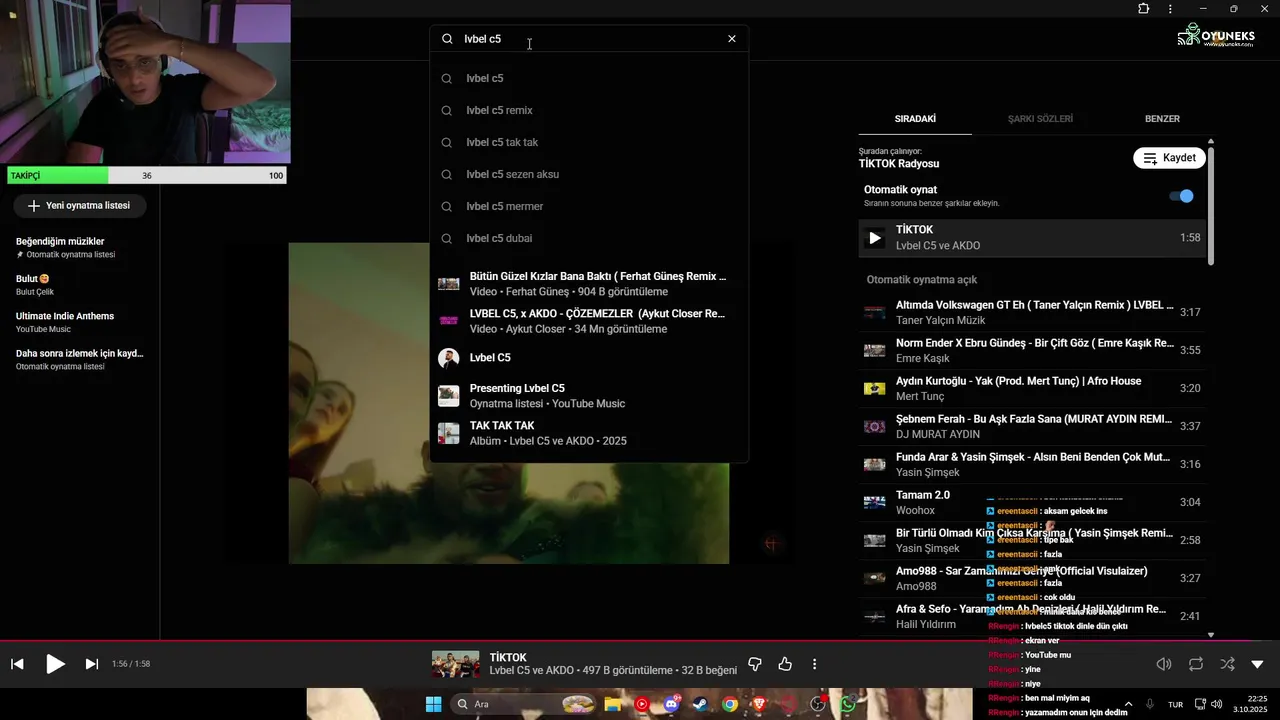Image resolution: width=1280 pixels, height=720 pixels.
Task: Select the 'Tamam 2.0' queue track
Action: (1032, 502)
